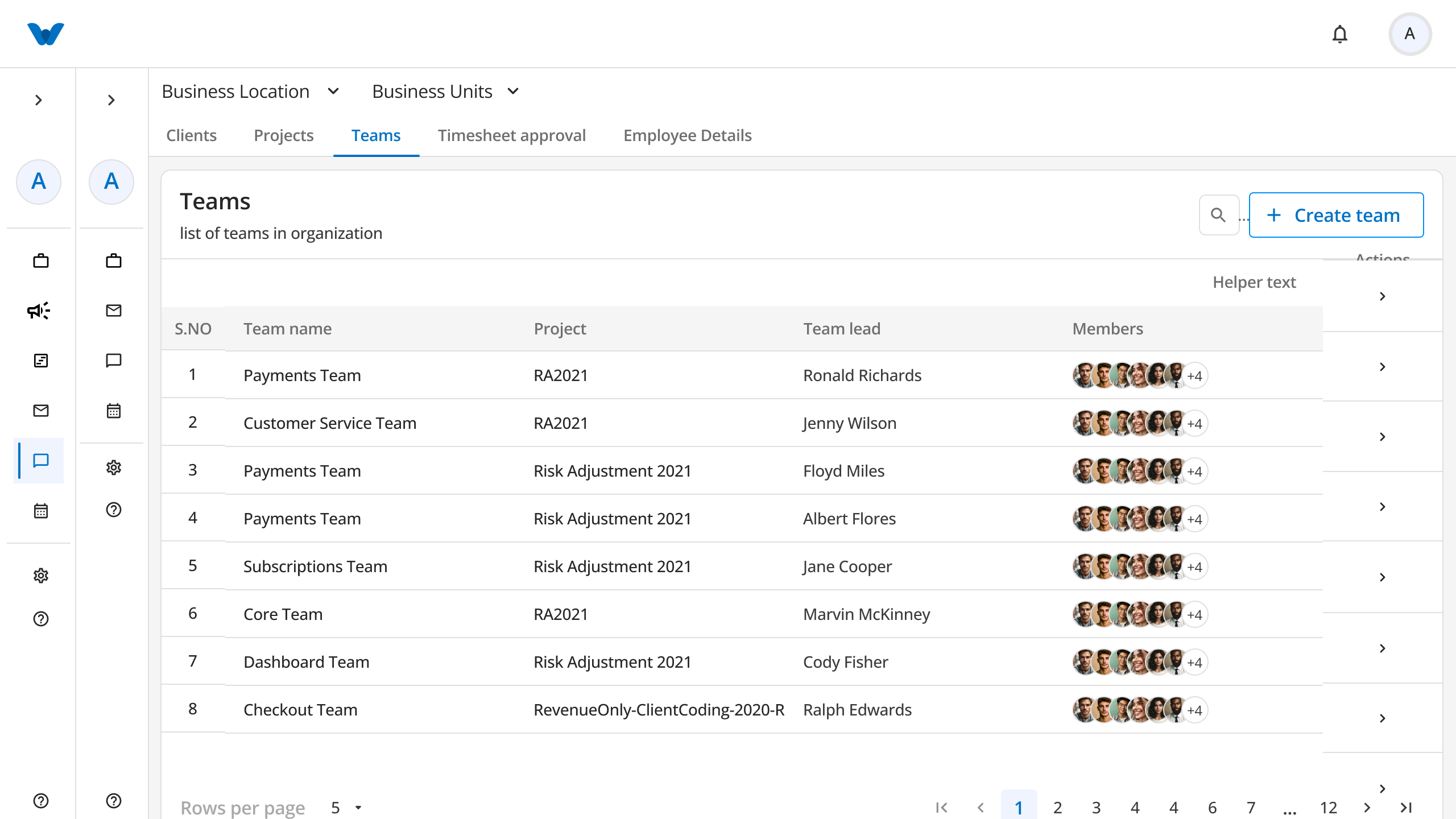The height and width of the screenshot is (819, 1456).
Task: Open the mail icon in first sidebar
Action: 41,411
